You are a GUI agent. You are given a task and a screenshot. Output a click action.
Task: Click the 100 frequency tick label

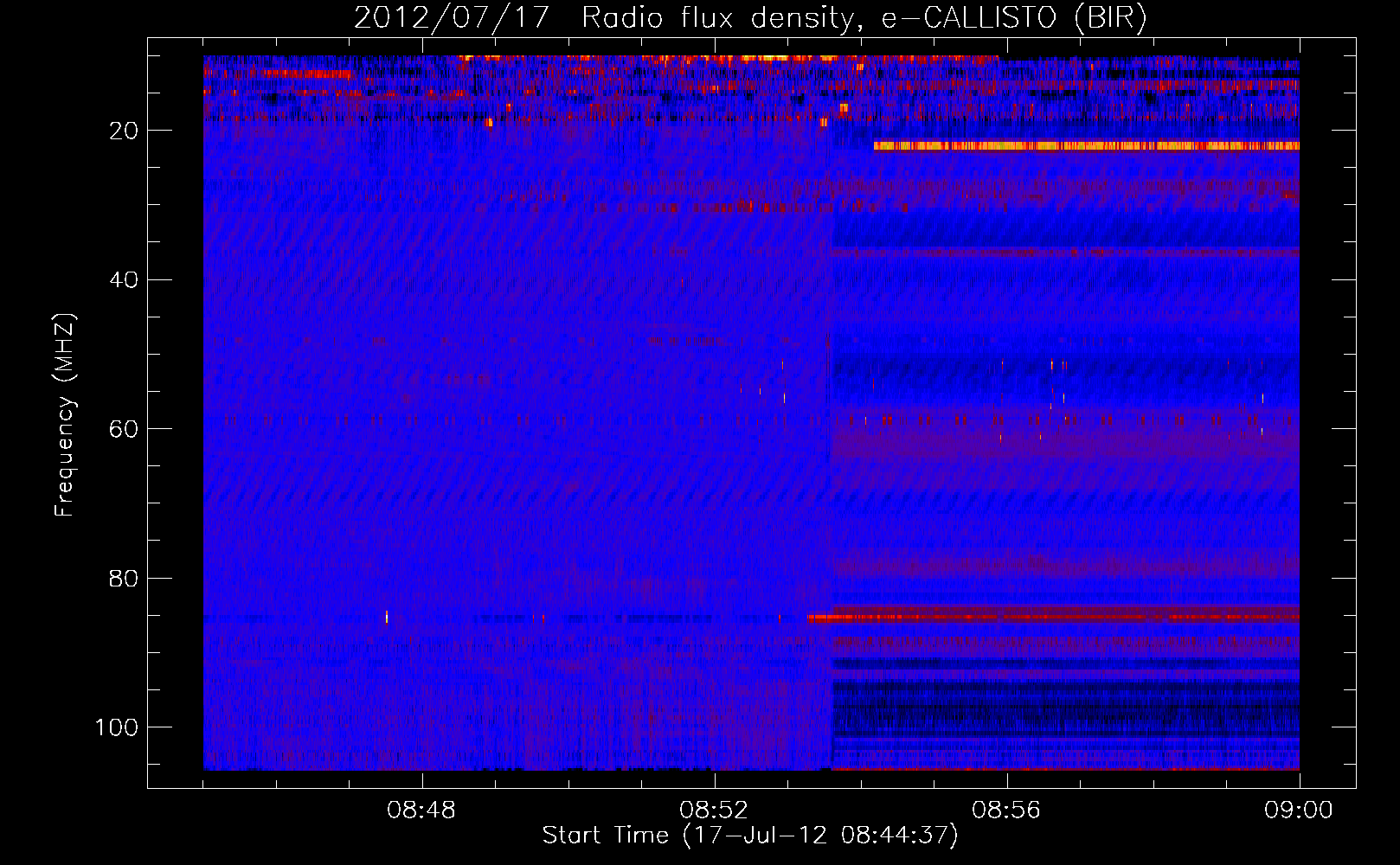click(x=117, y=727)
